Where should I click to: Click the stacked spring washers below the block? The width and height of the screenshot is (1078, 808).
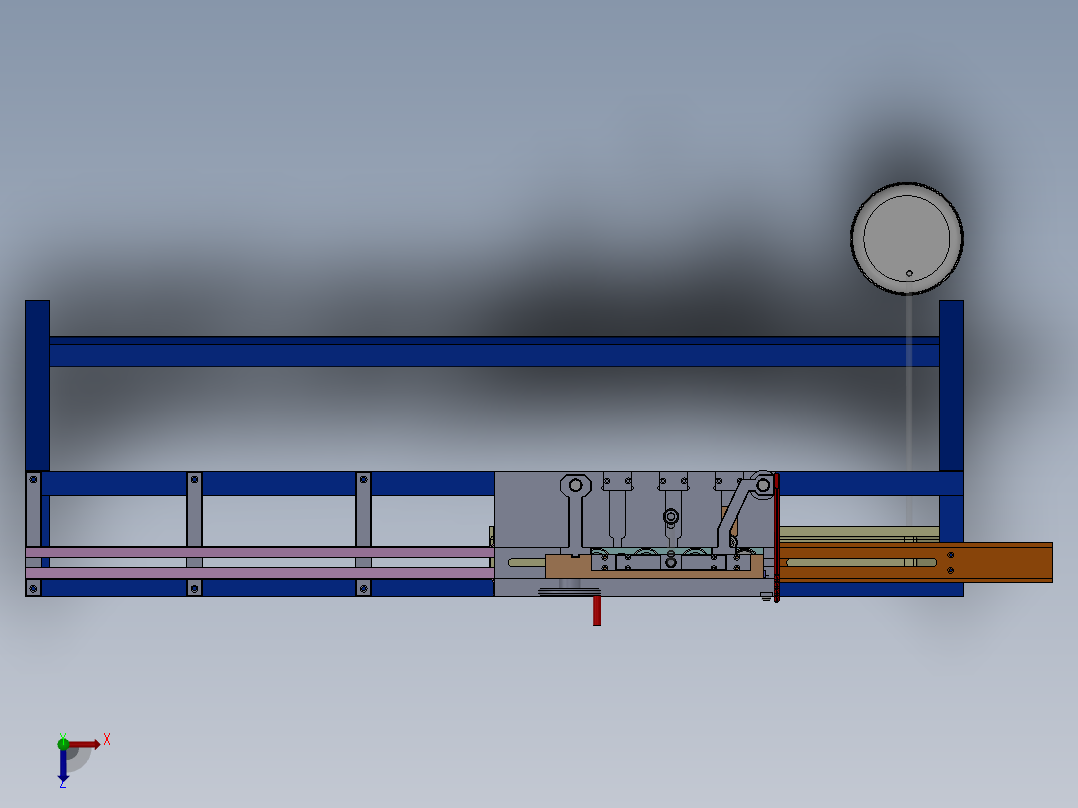[x=569, y=591]
